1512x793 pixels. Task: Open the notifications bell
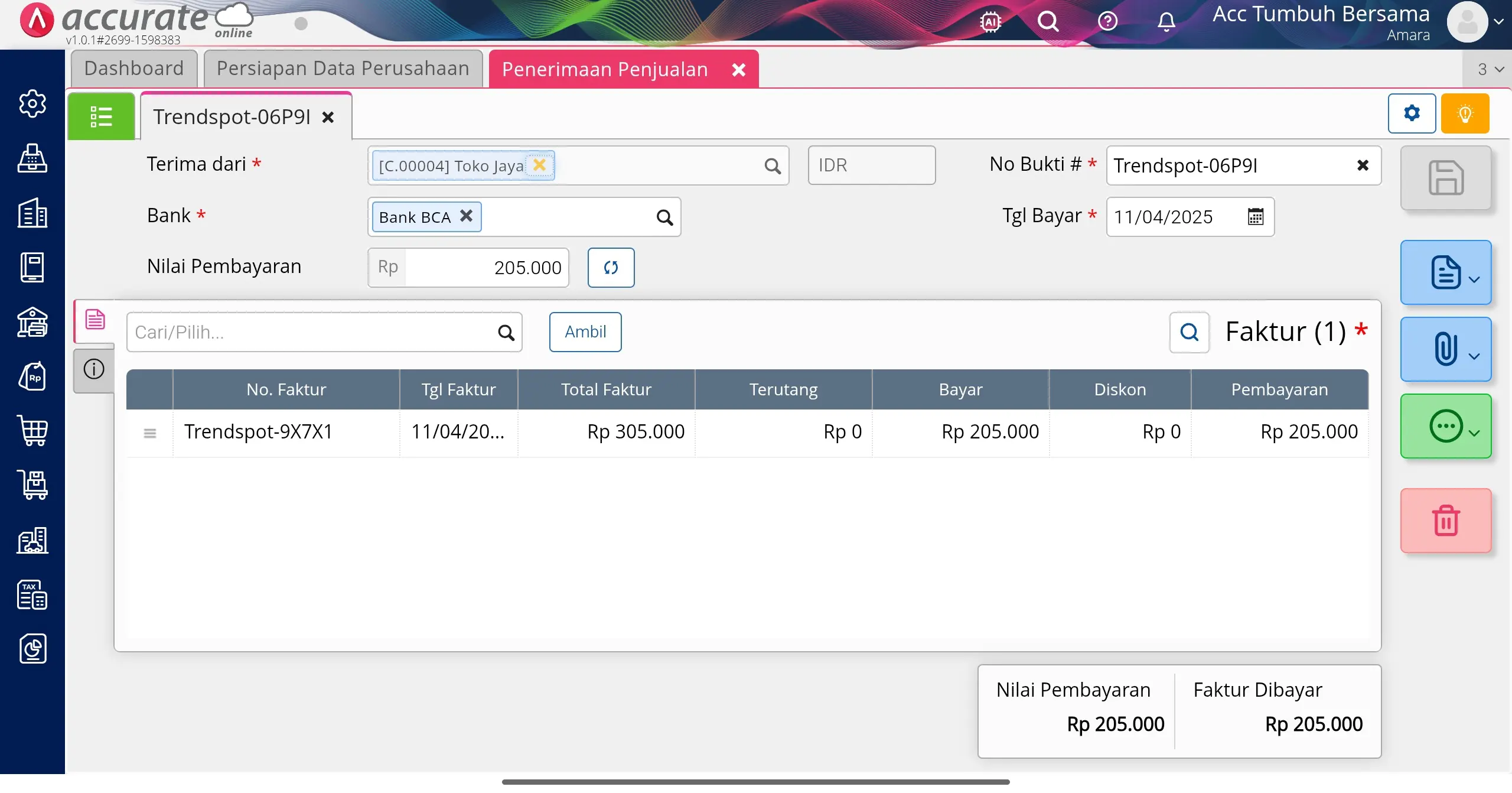1166,22
